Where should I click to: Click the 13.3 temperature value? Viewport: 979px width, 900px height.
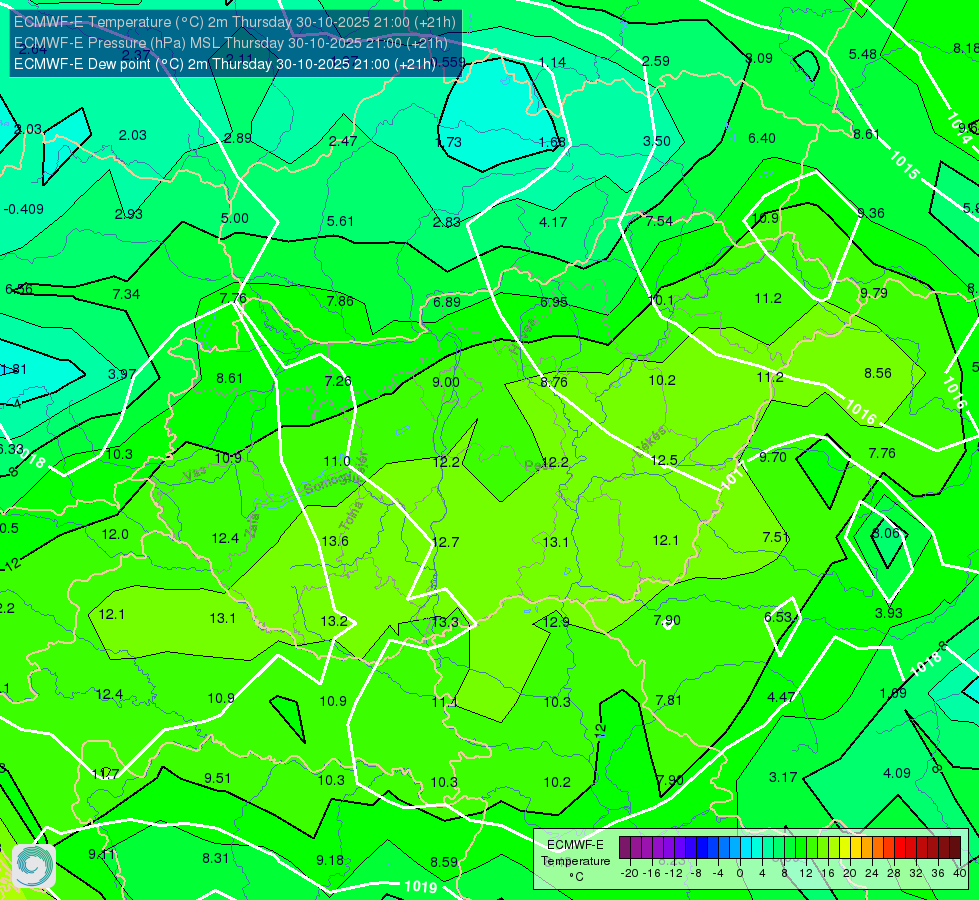tap(445, 622)
